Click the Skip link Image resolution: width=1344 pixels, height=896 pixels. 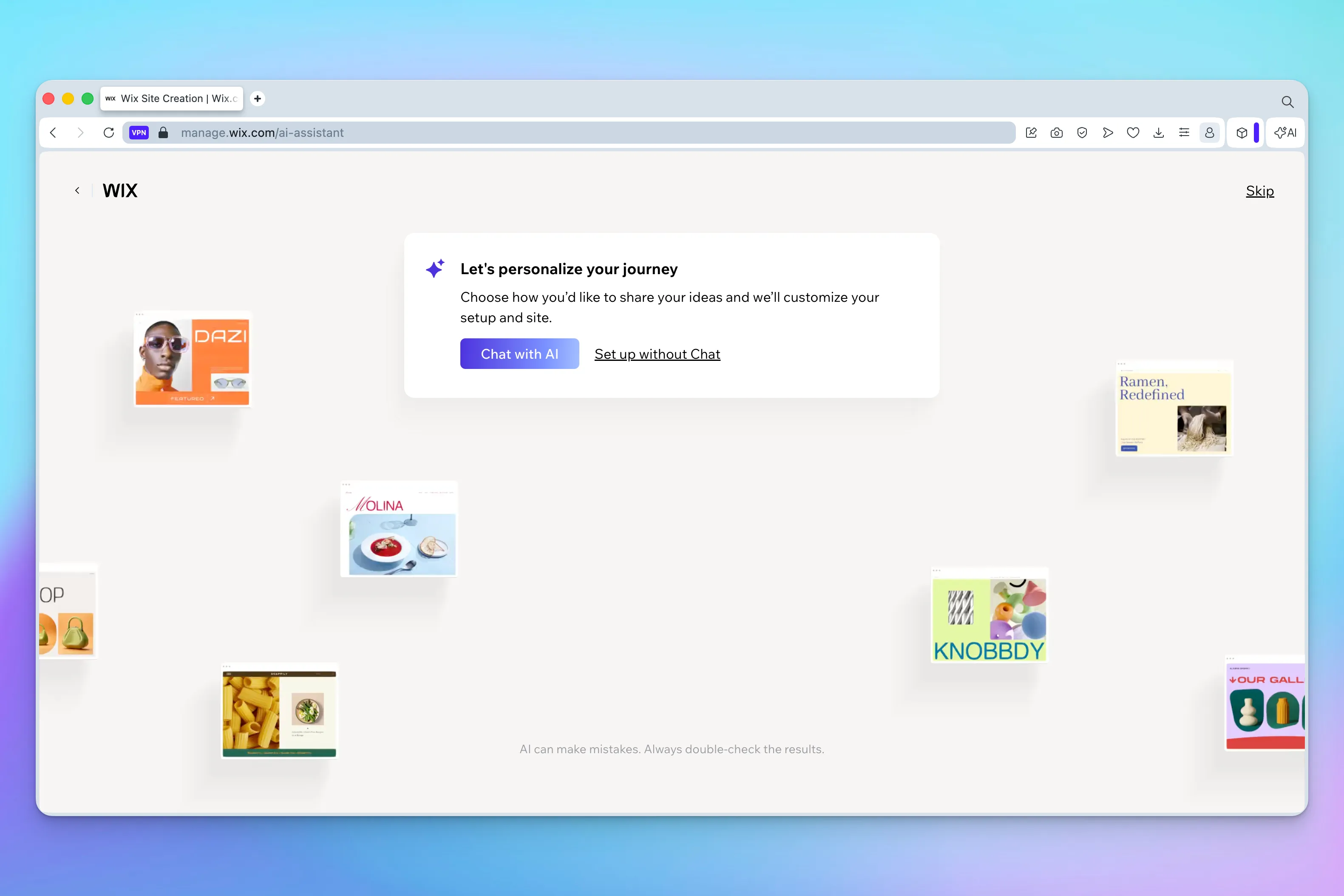tap(1259, 191)
